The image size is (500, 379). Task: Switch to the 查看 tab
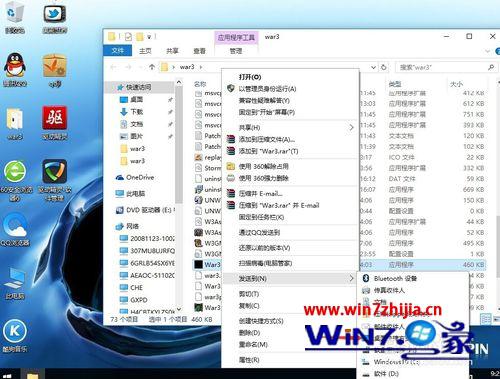pos(199,51)
